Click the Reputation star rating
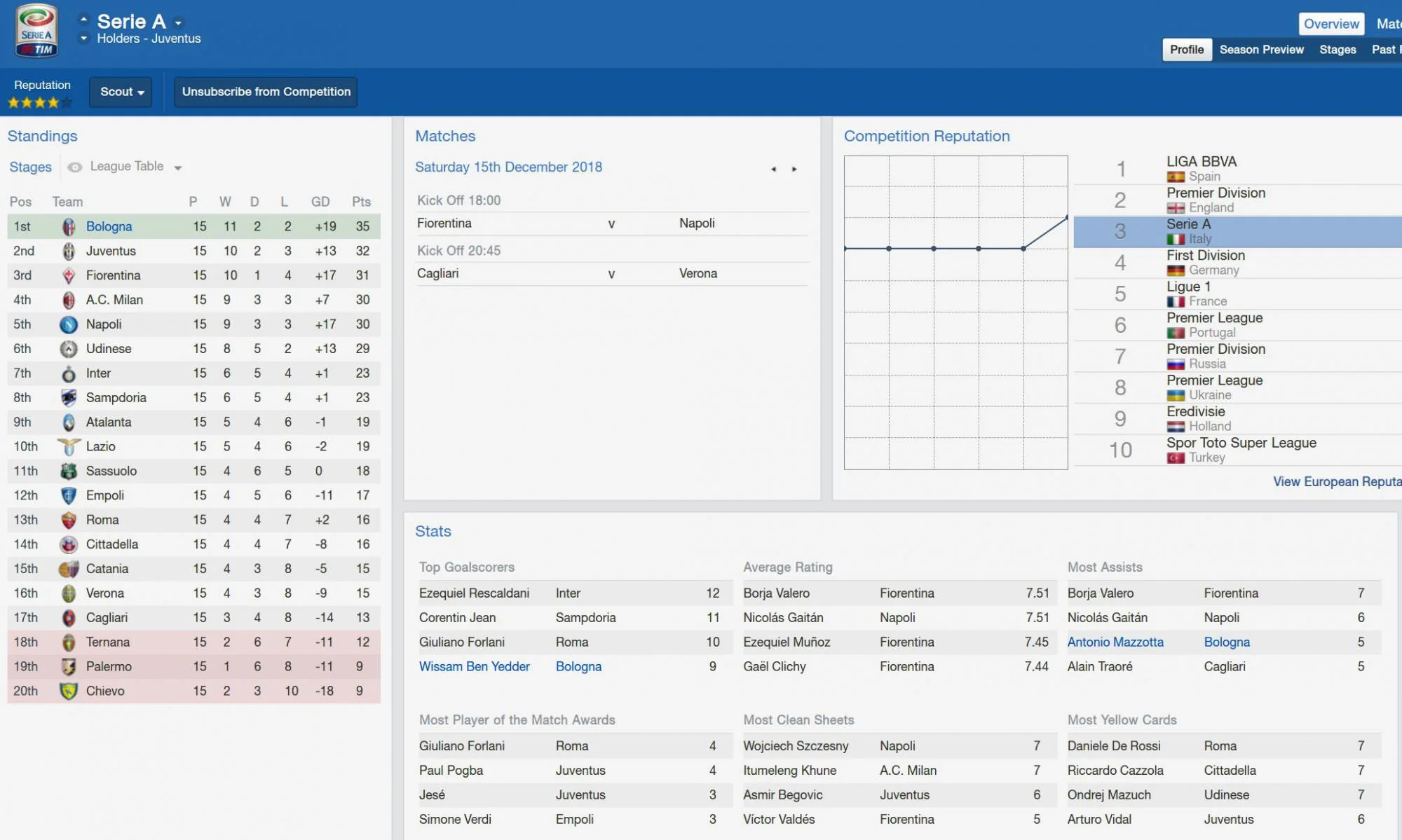This screenshot has height=840, width=1402. point(39,103)
